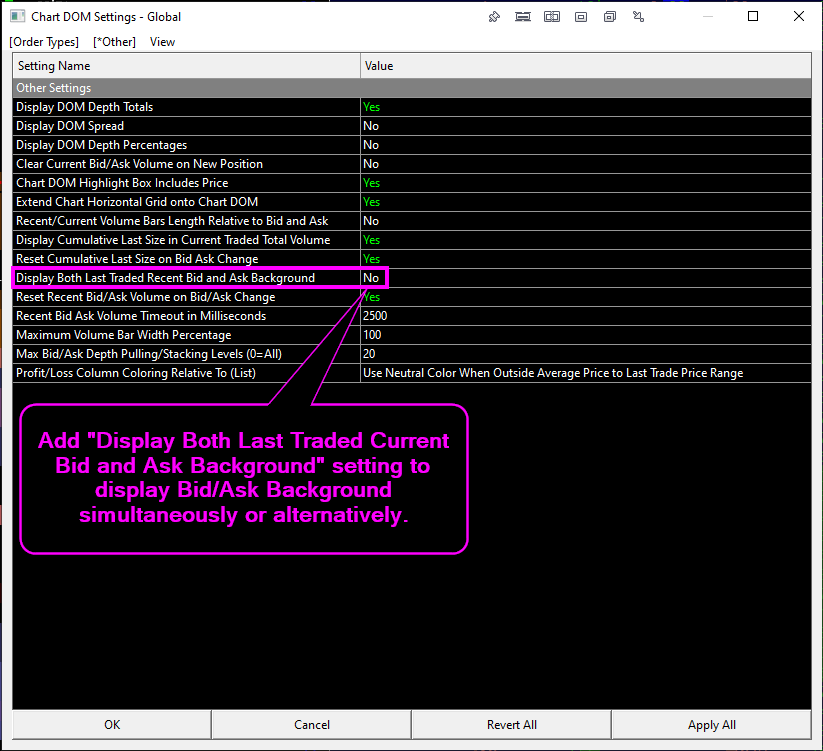Image resolution: width=823 pixels, height=751 pixels.
Task: Toggle Reset Recent Bid/Ask Volume Yes value
Action: pyautogui.click(x=586, y=297)
